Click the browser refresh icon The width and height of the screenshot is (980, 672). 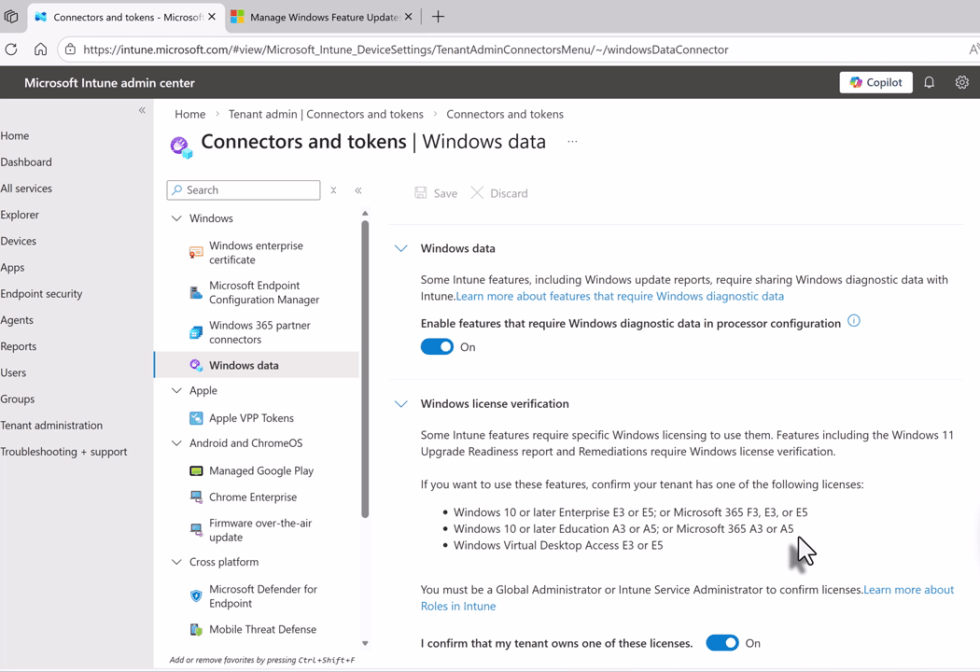[x=11, y=49]
